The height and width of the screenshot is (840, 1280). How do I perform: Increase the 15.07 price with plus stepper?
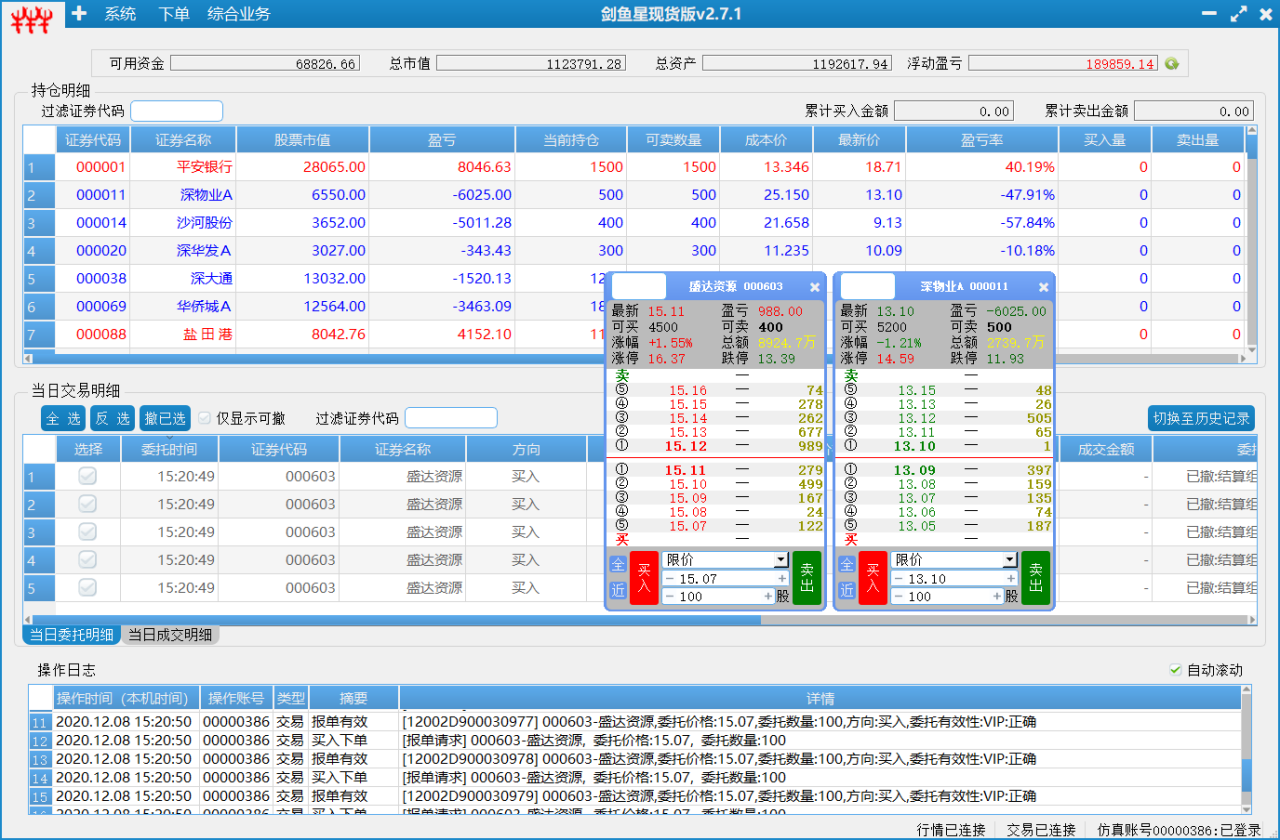point(783,579)
